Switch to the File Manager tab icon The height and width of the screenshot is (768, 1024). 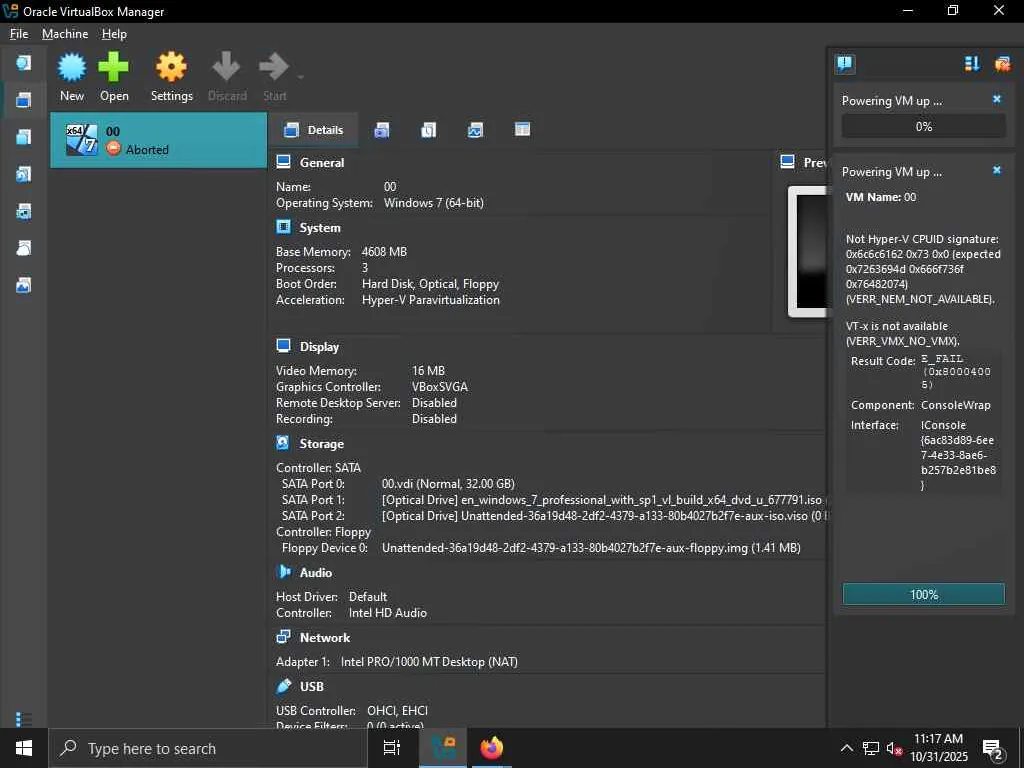(x=522, y=130)
